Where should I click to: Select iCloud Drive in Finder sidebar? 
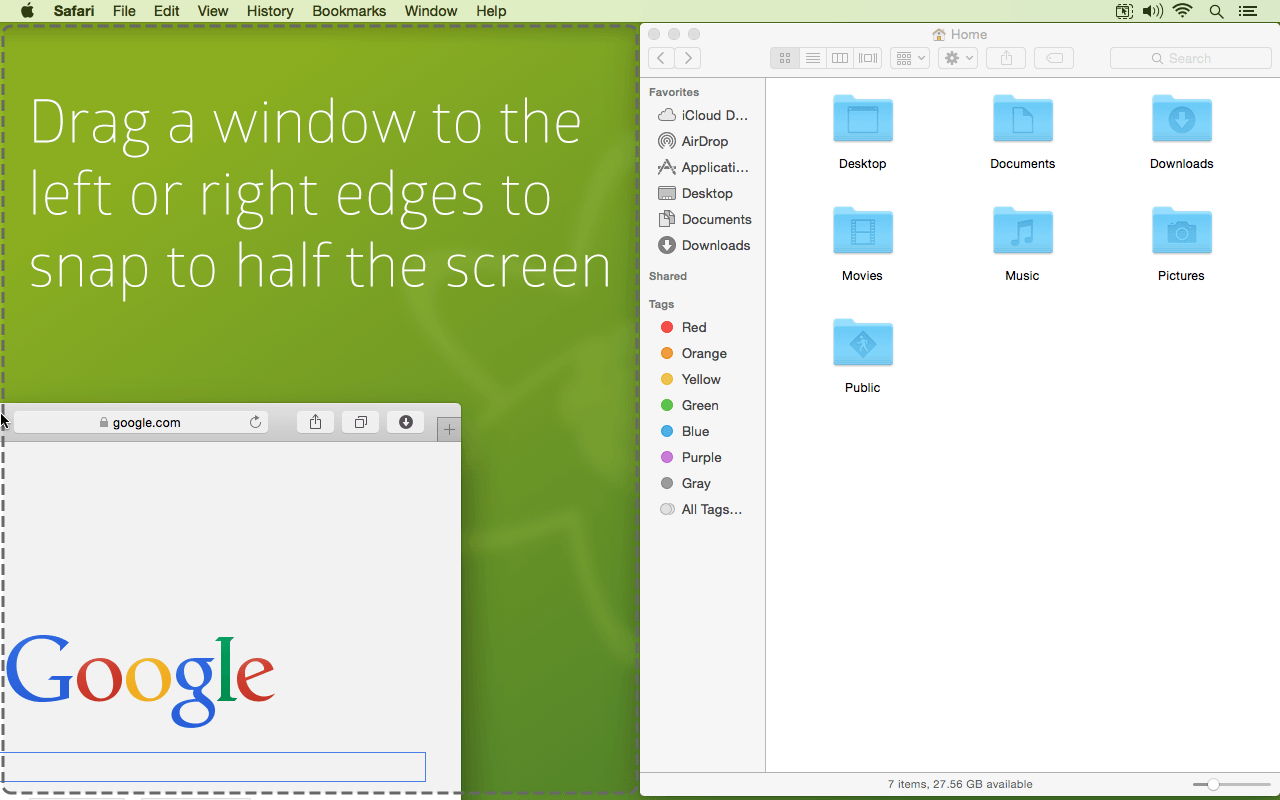pos(703,115)
